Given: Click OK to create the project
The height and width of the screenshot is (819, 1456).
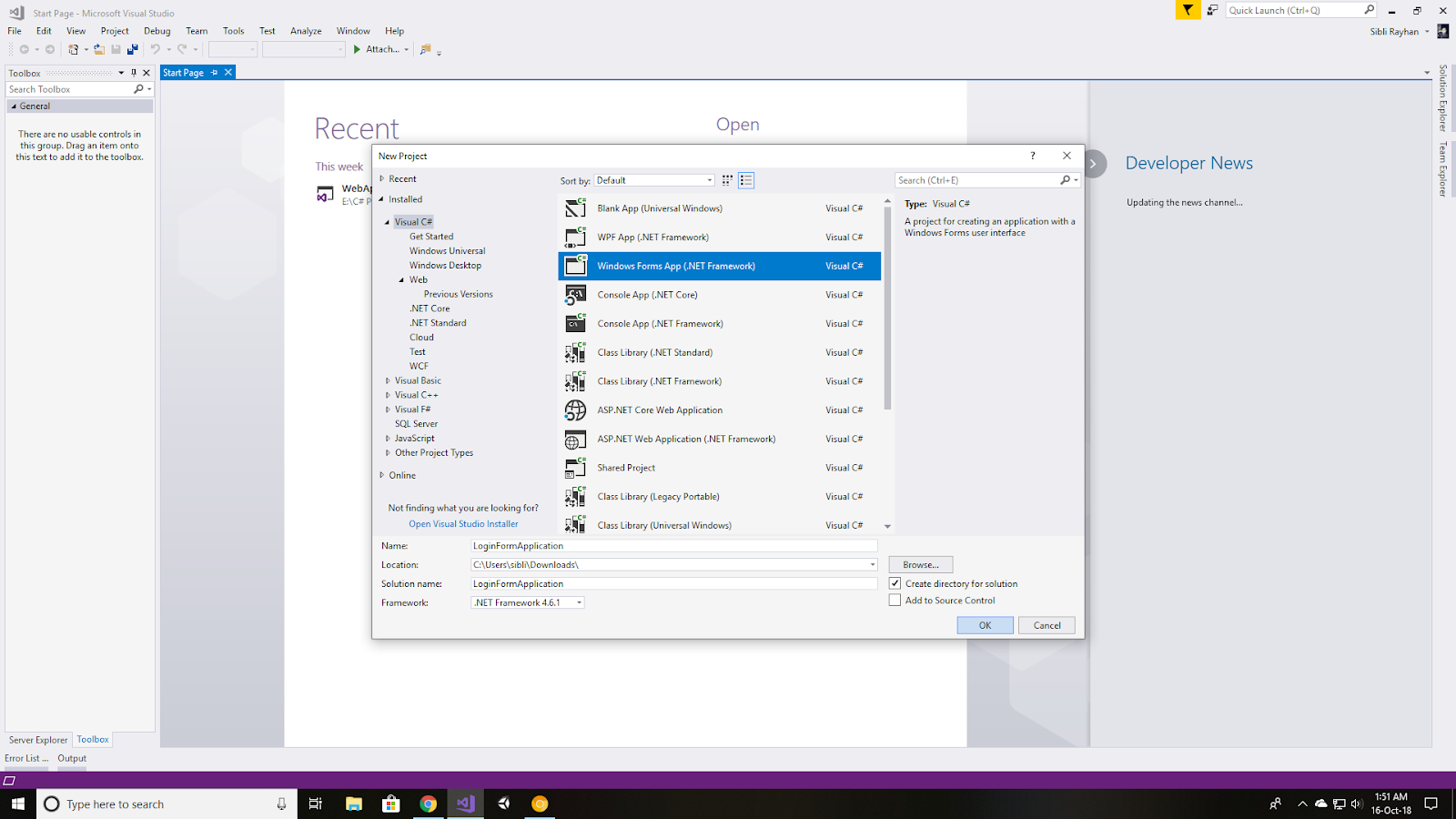Looking at the screenshot, I should (985, 625).
